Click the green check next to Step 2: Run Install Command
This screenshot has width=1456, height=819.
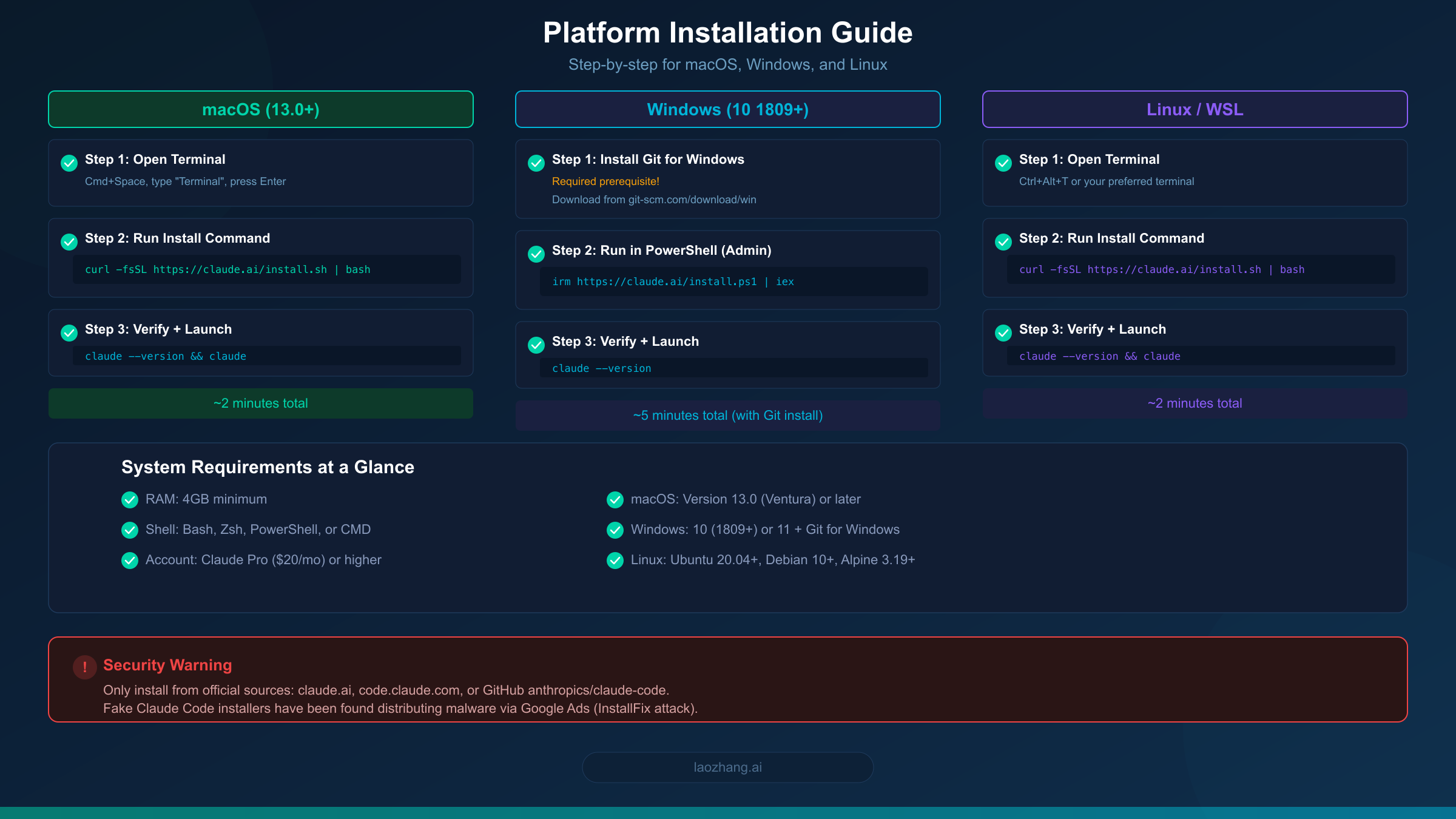click(x=69, y=241)
